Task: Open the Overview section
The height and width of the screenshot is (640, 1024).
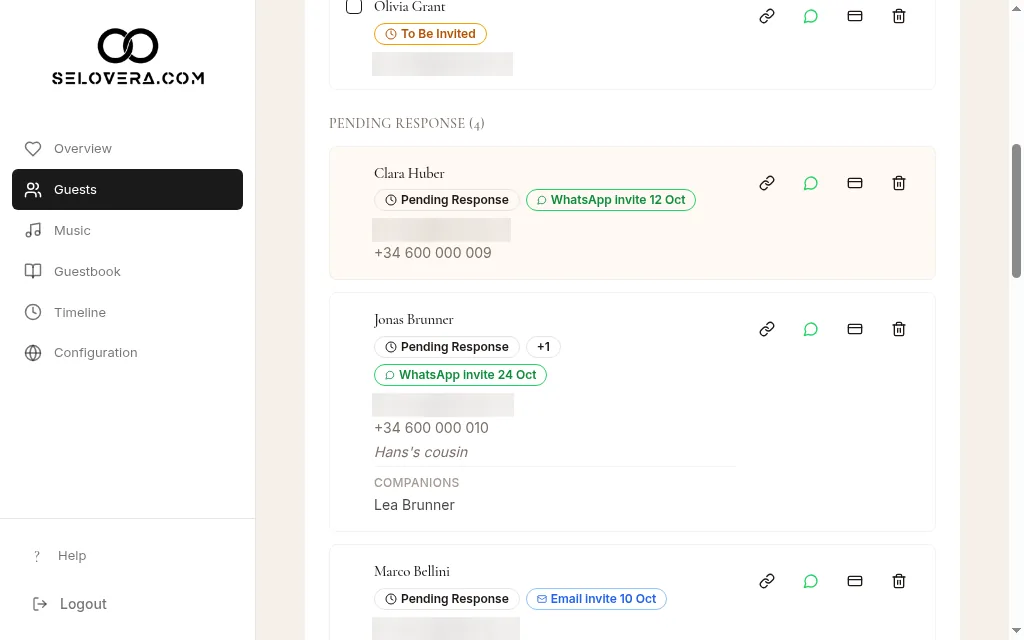Action: tap(127, 149)
